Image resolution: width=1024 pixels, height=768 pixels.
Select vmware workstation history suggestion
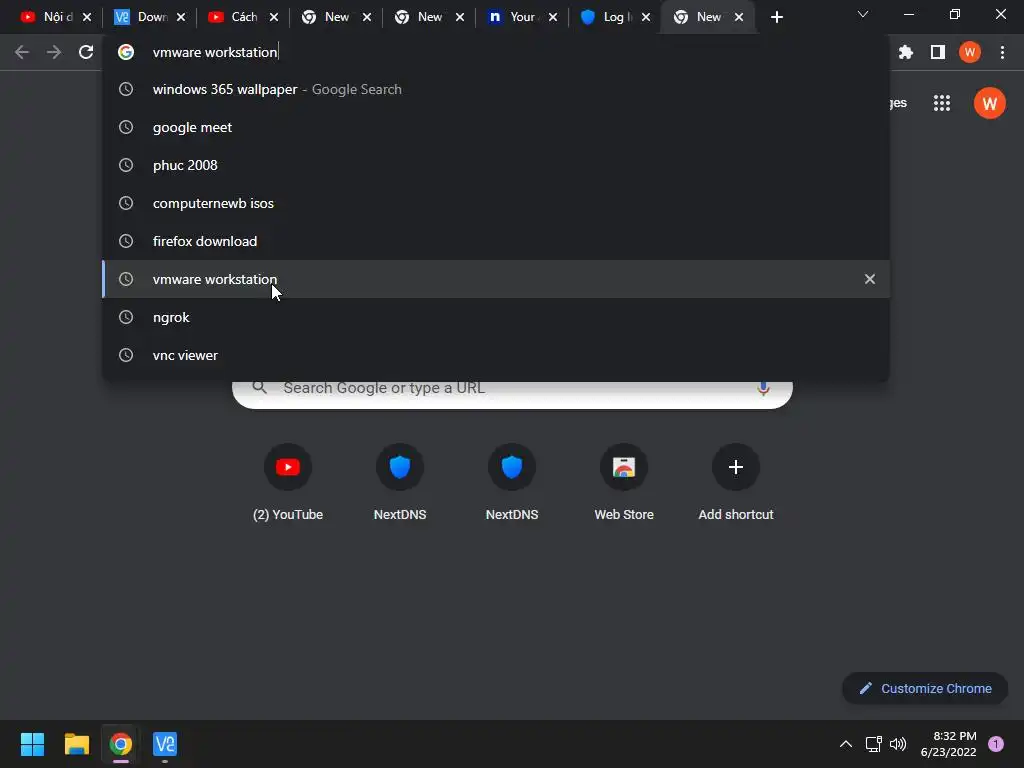[496, 280]
